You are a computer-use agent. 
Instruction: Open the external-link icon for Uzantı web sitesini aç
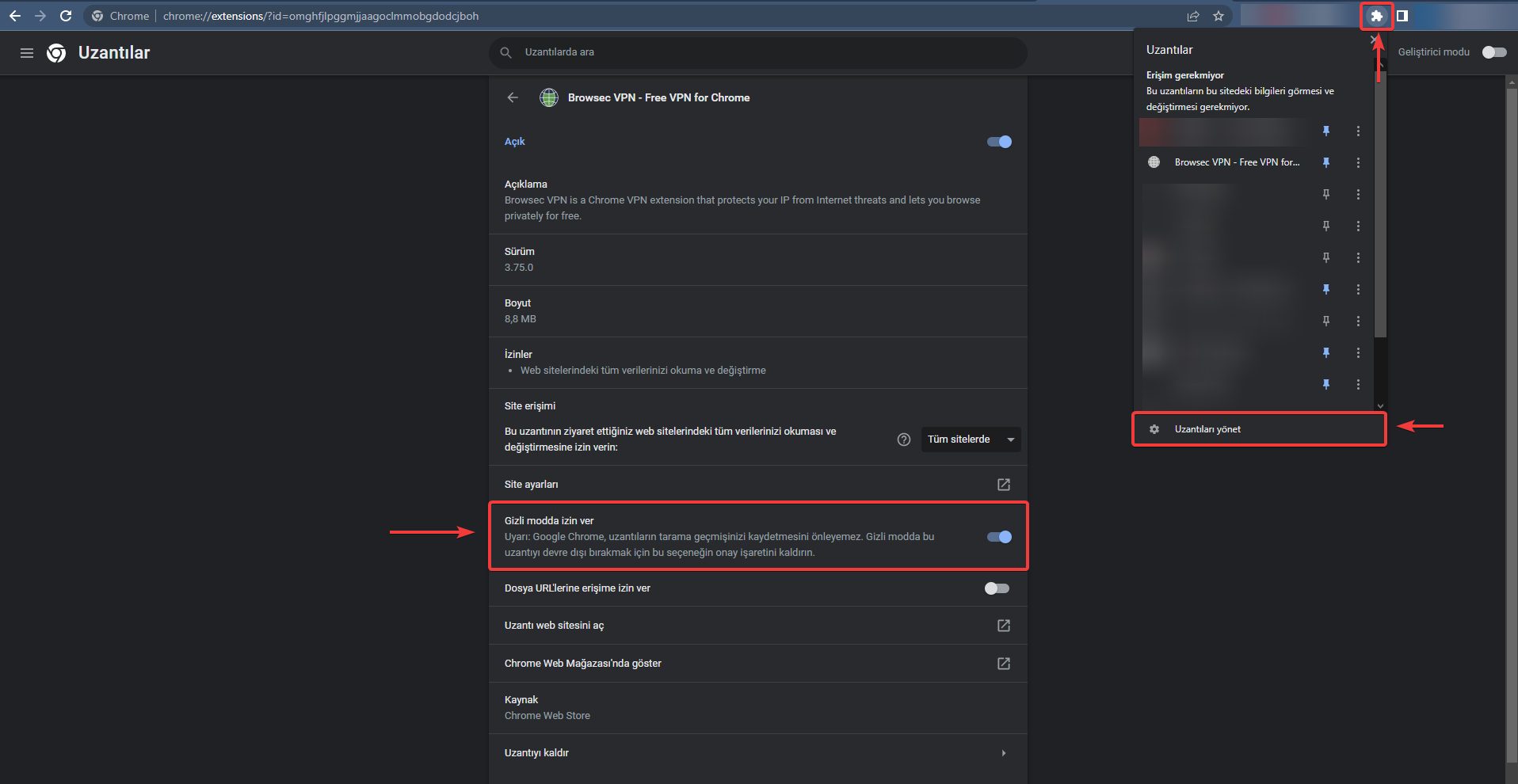pos(1004,626)
